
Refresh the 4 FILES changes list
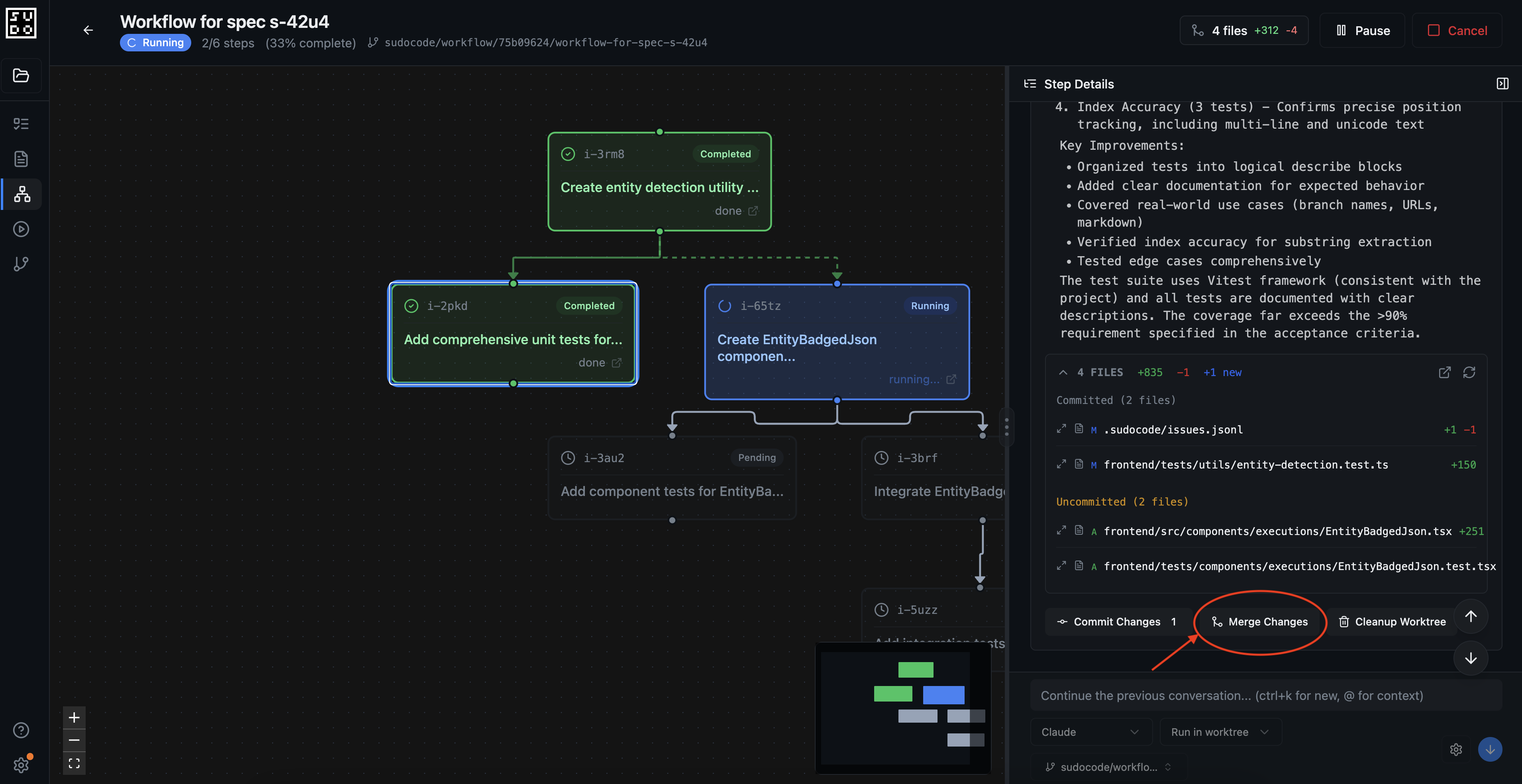[x=1470, y=372]
